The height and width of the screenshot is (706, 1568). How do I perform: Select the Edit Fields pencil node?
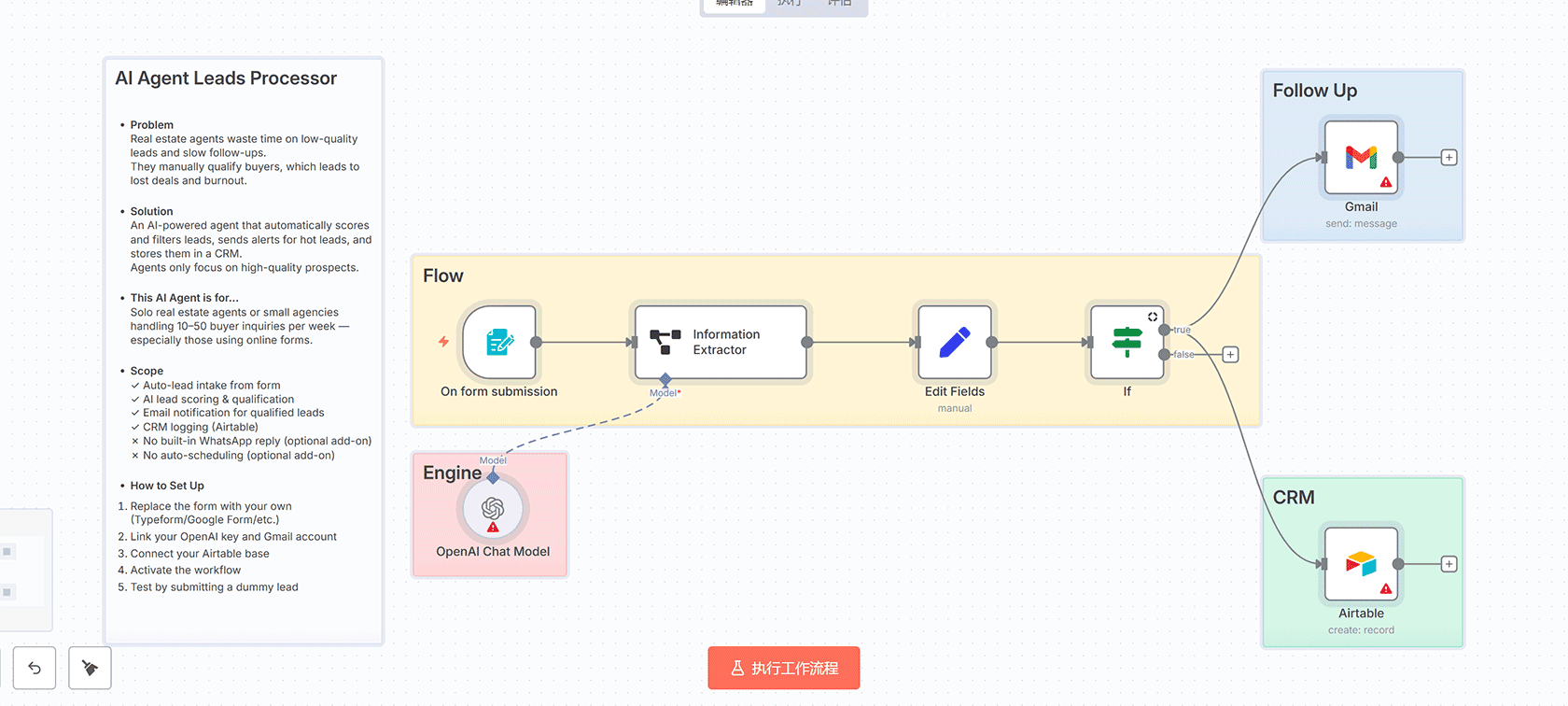click(954, 342)
